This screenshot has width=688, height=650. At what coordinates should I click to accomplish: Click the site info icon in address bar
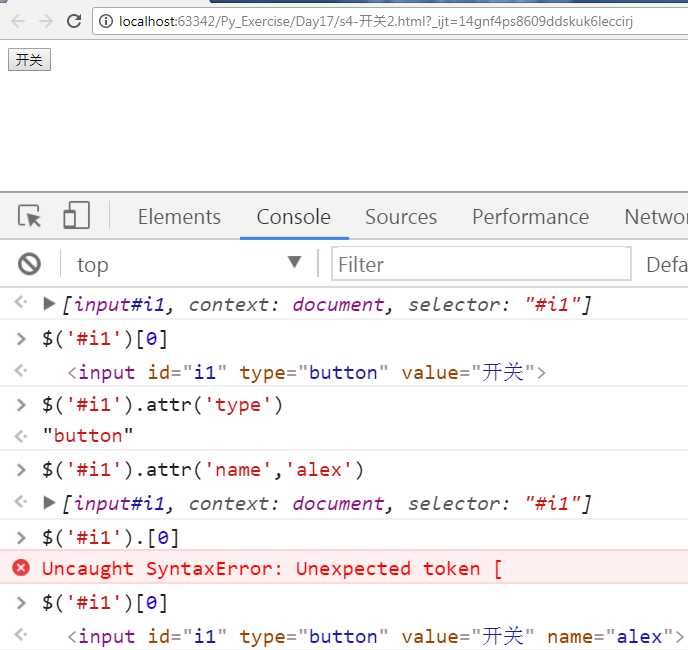pyautogui.click(x=106, y=21)
